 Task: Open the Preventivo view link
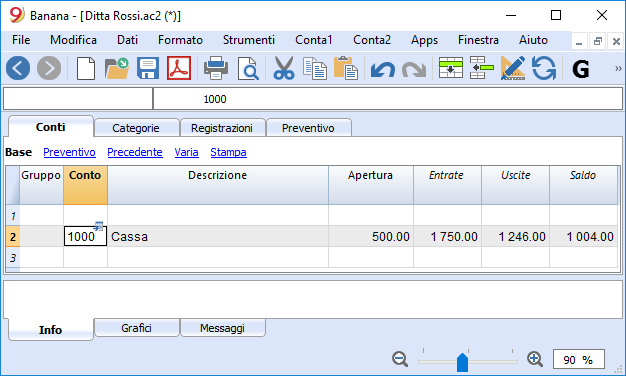tap(69, 152)
